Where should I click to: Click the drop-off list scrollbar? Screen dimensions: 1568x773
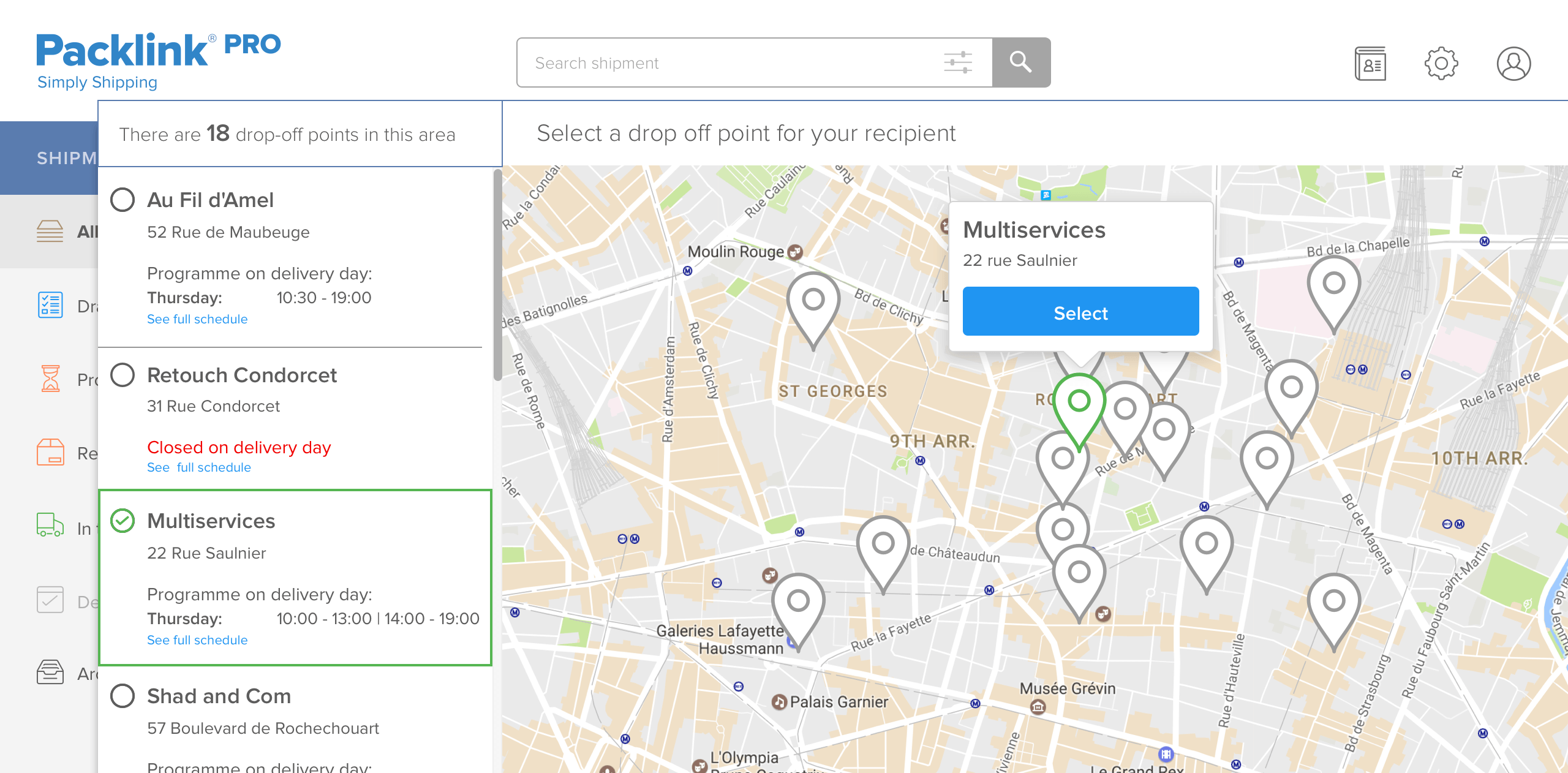497,276
